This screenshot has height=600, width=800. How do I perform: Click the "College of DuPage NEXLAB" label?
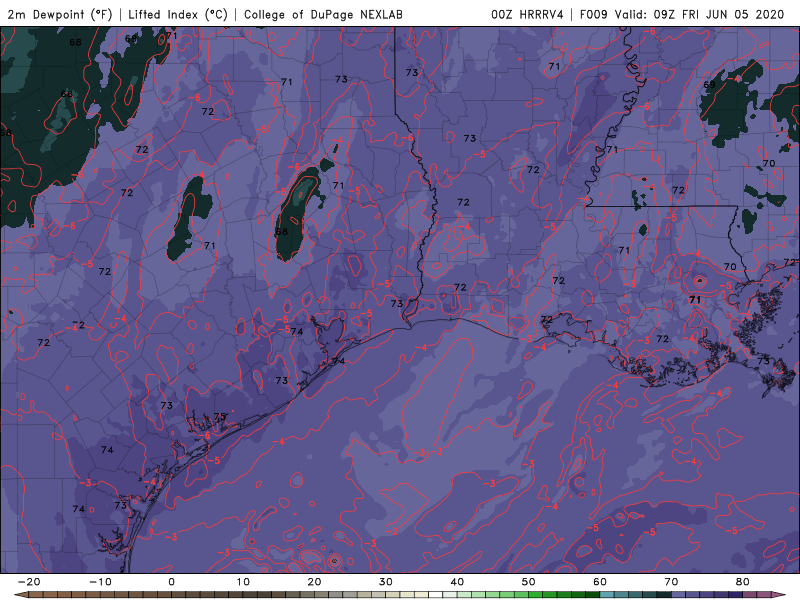323,14
